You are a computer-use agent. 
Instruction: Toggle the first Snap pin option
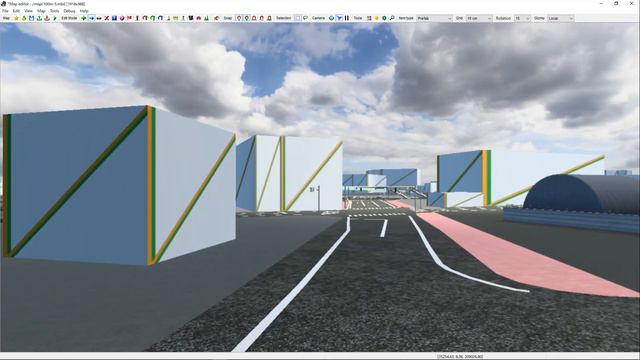239,18
